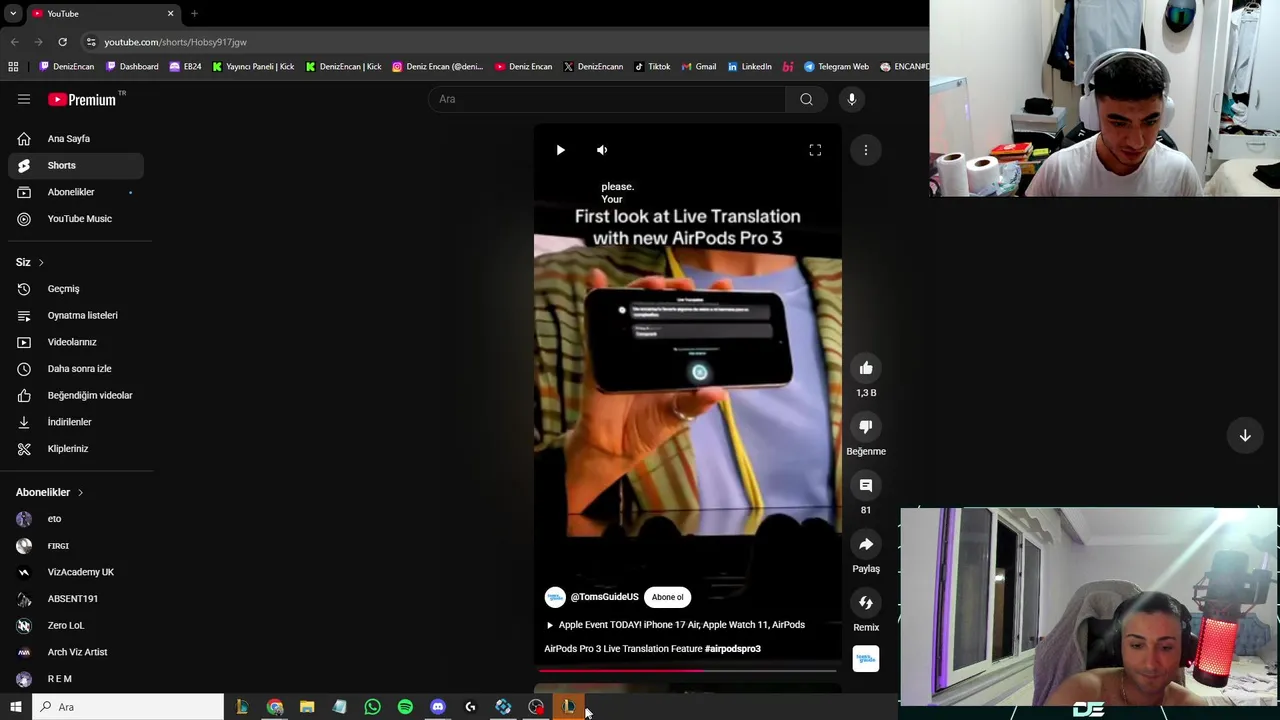Select Shorts in the sidebar
This screenshot has height=720, width=1280.
pos(76,165)
